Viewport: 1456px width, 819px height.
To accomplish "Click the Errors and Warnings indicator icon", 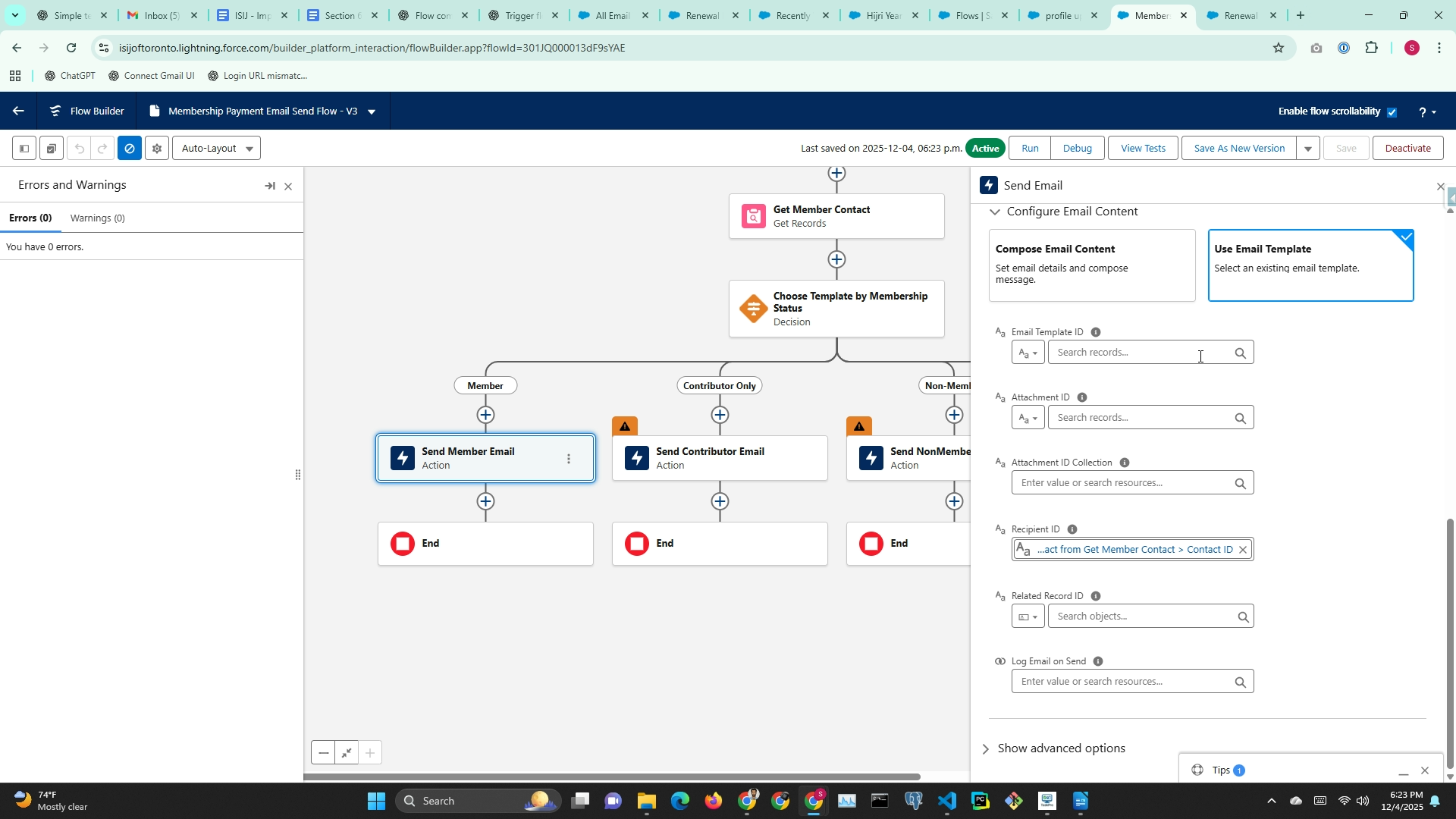I will 130,149.
